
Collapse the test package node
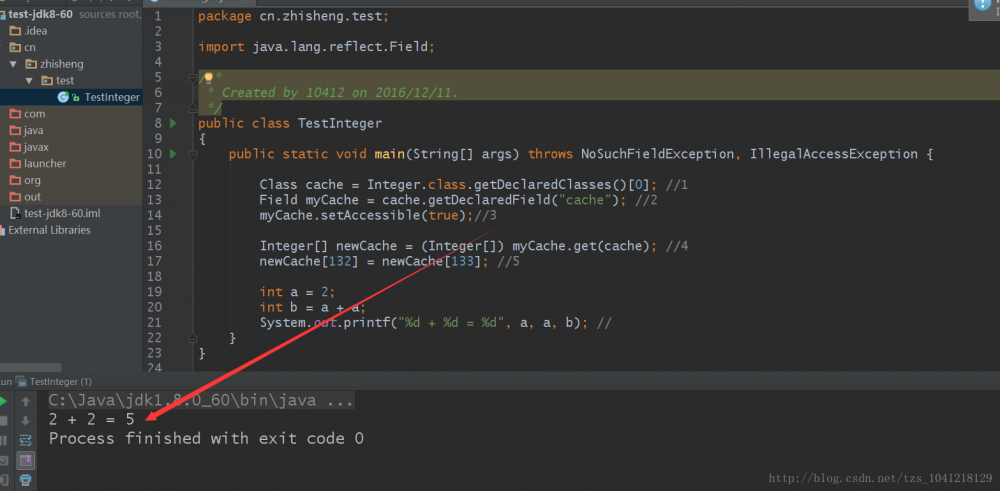tap(29, 80)
